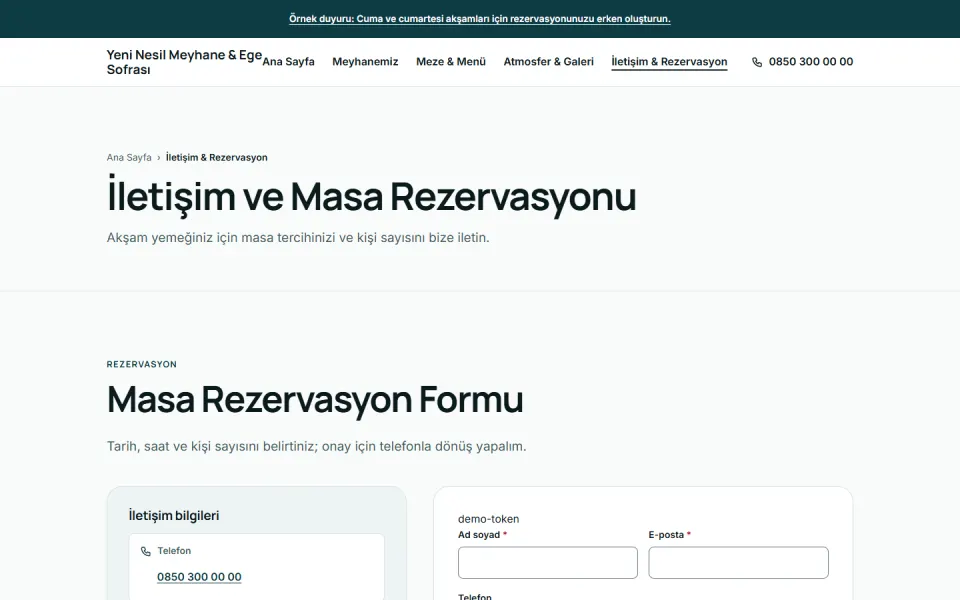960x600 pixels.
Task: Go to Ana Sayfa in the navigation
Action: point(288,62)
